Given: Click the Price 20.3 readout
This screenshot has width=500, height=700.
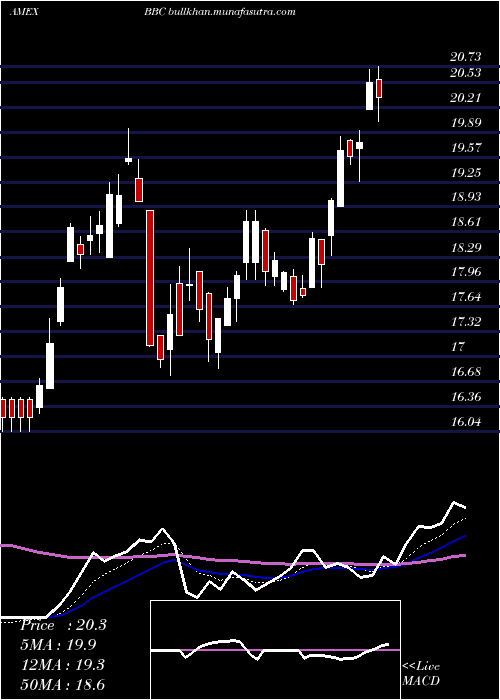Looking at the screenshot, I should (63, 625).
